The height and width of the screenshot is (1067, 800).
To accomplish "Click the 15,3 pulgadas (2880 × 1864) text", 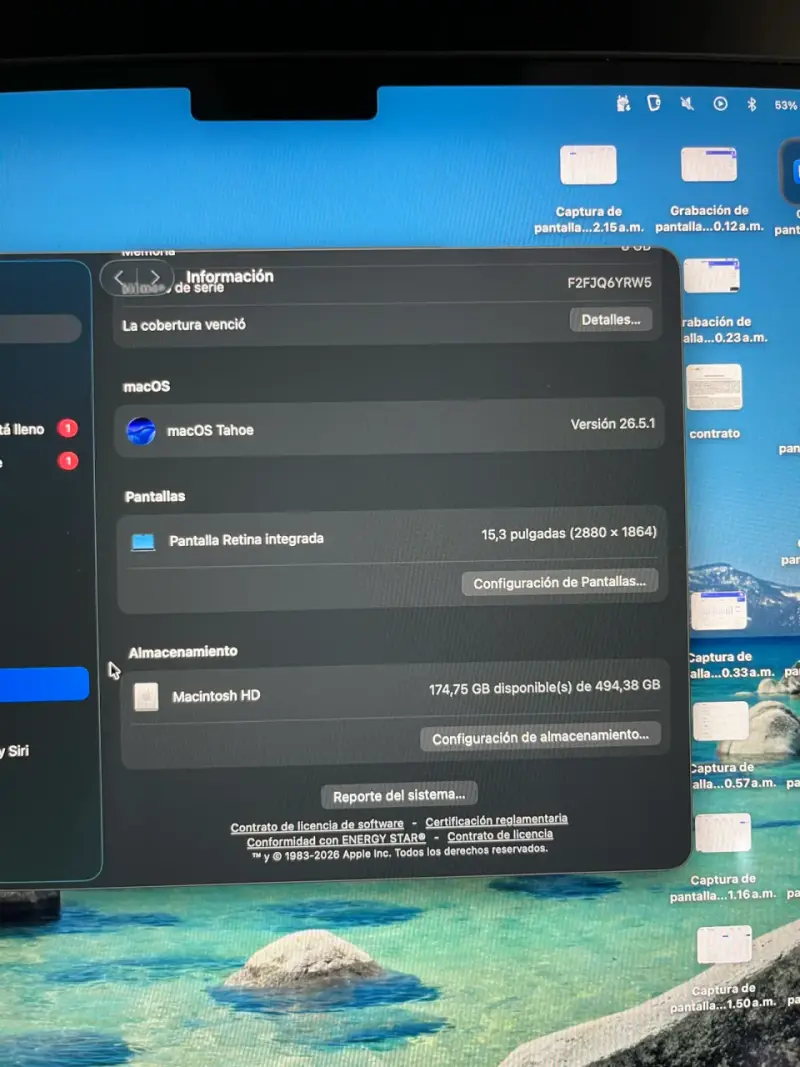I will (569, 533).
